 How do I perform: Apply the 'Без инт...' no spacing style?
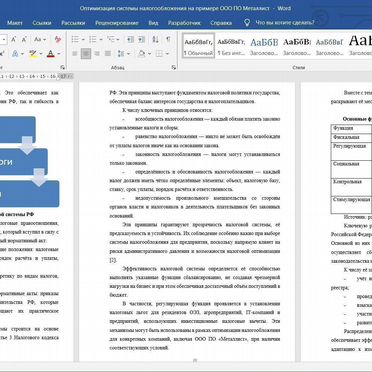pos(231,46)
